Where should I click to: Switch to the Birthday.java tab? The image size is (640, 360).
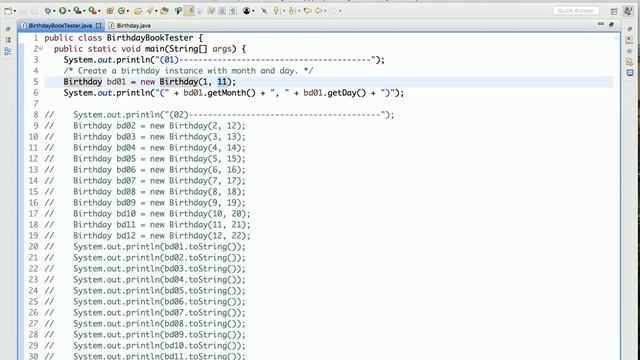(130, 26)
